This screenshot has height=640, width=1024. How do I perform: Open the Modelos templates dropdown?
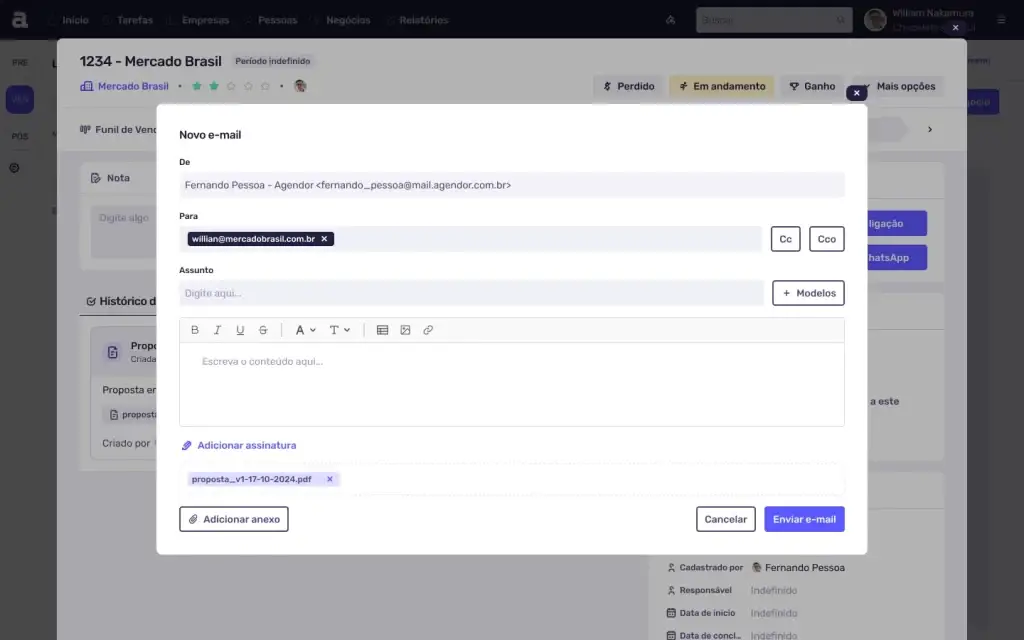[x=808, y=292]
